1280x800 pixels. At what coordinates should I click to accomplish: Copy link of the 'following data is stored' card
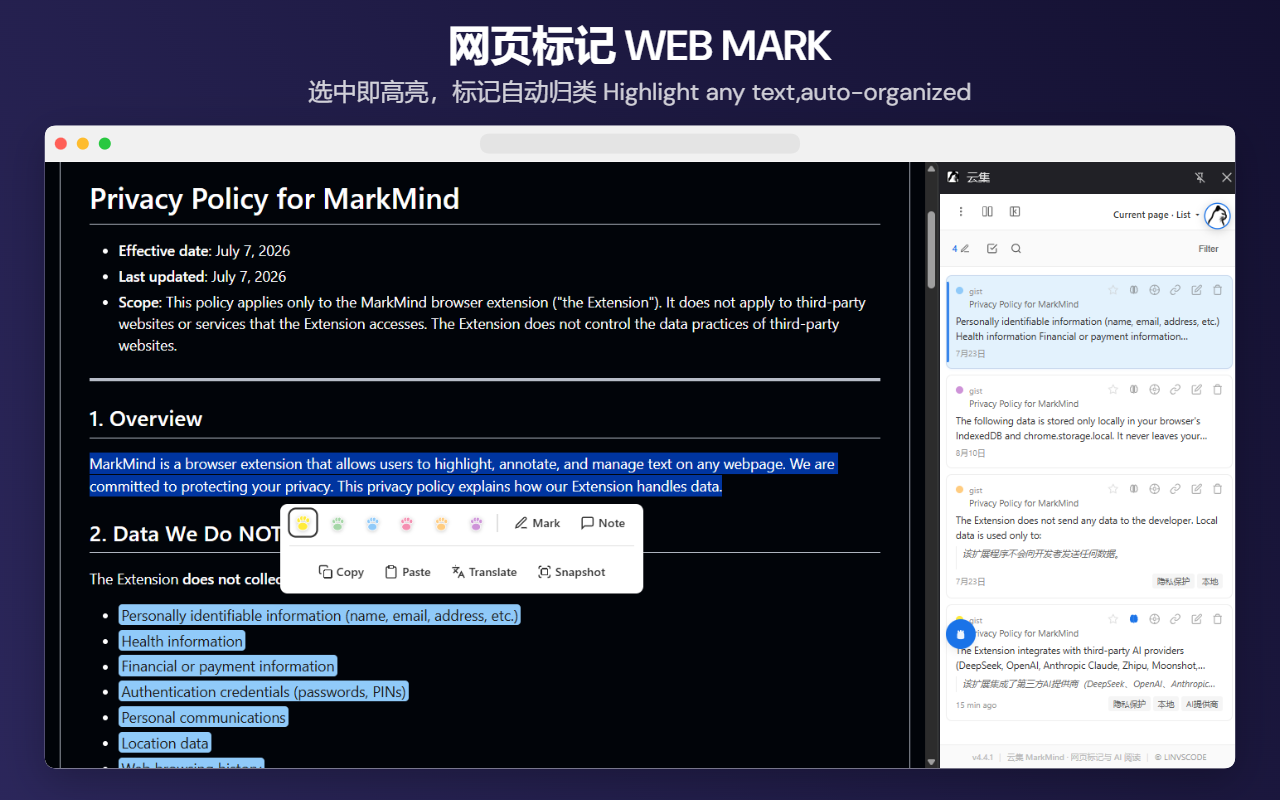click(1176, 390)
